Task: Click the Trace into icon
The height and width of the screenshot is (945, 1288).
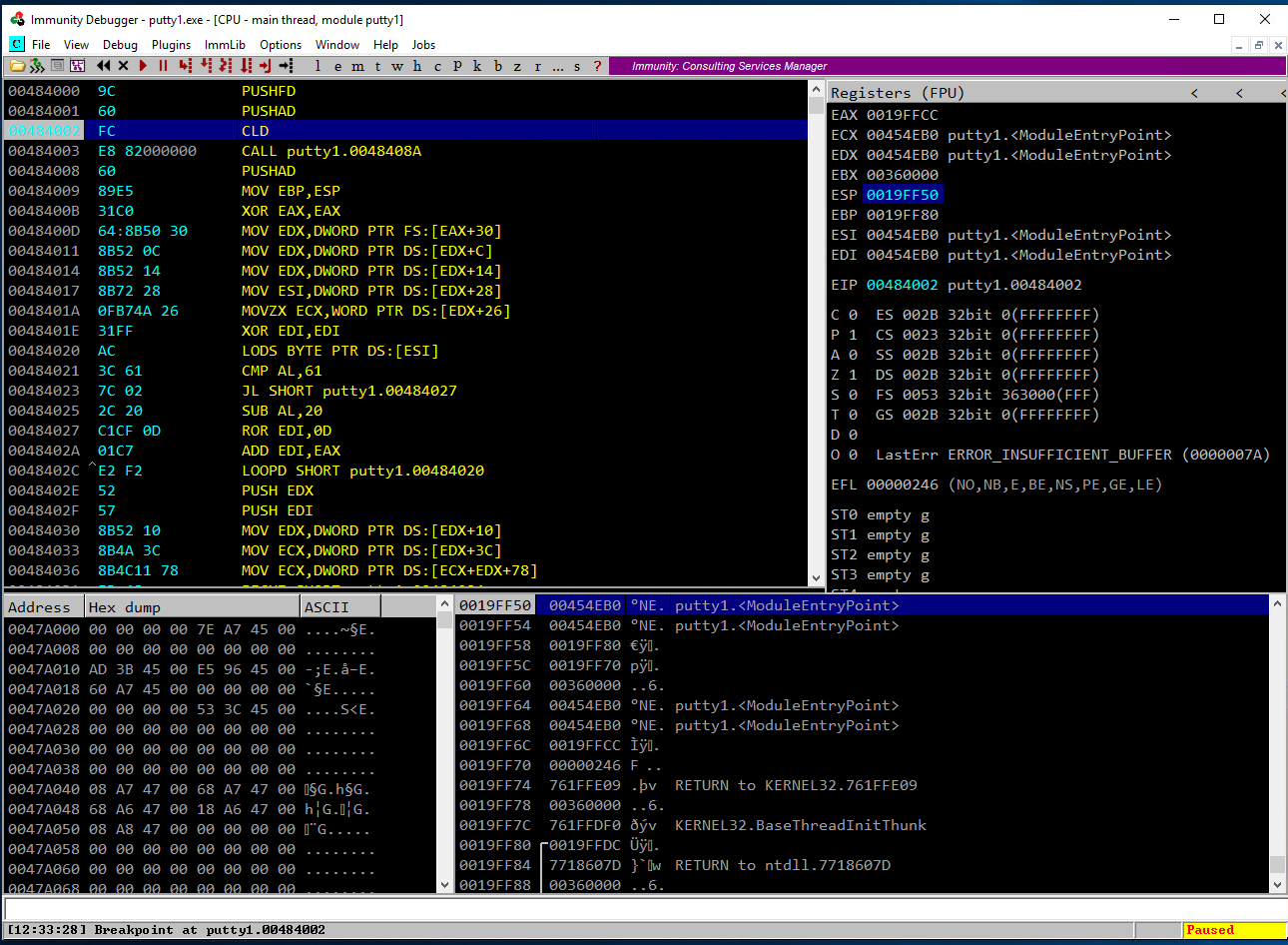Action: pyautogui.click(x=226, y=66)
